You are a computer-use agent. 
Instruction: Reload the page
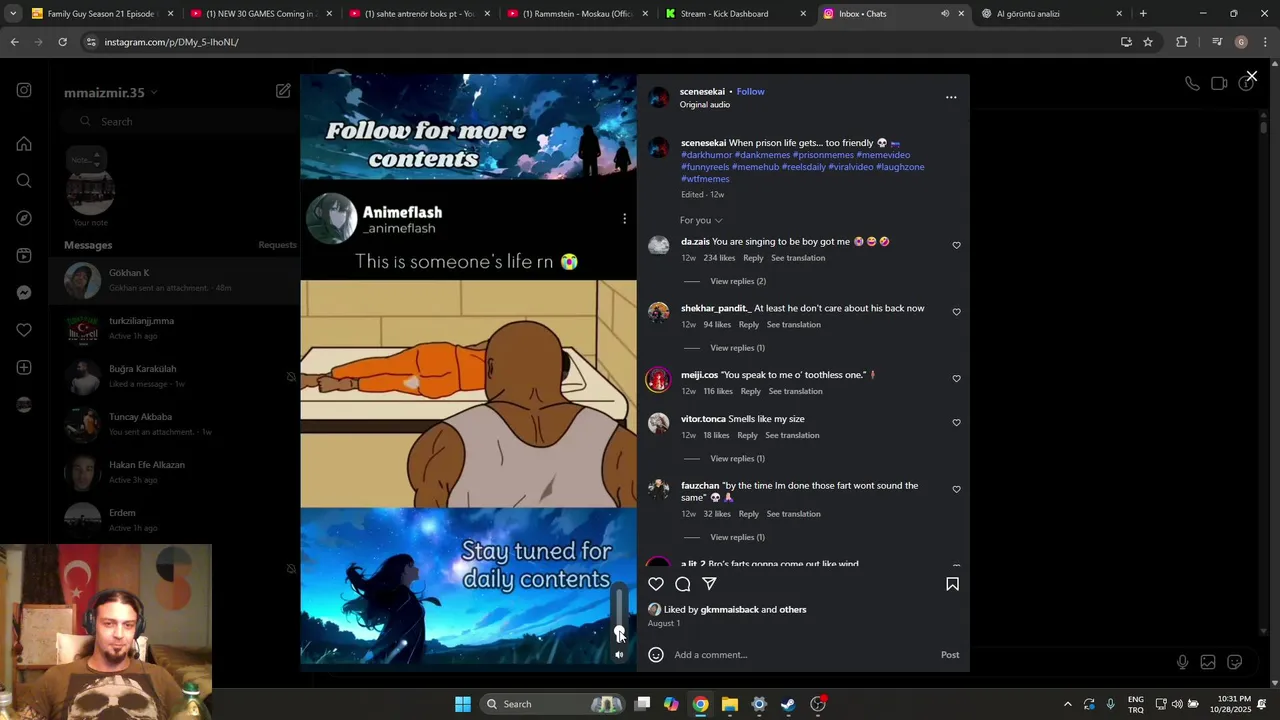pos(62,42)
